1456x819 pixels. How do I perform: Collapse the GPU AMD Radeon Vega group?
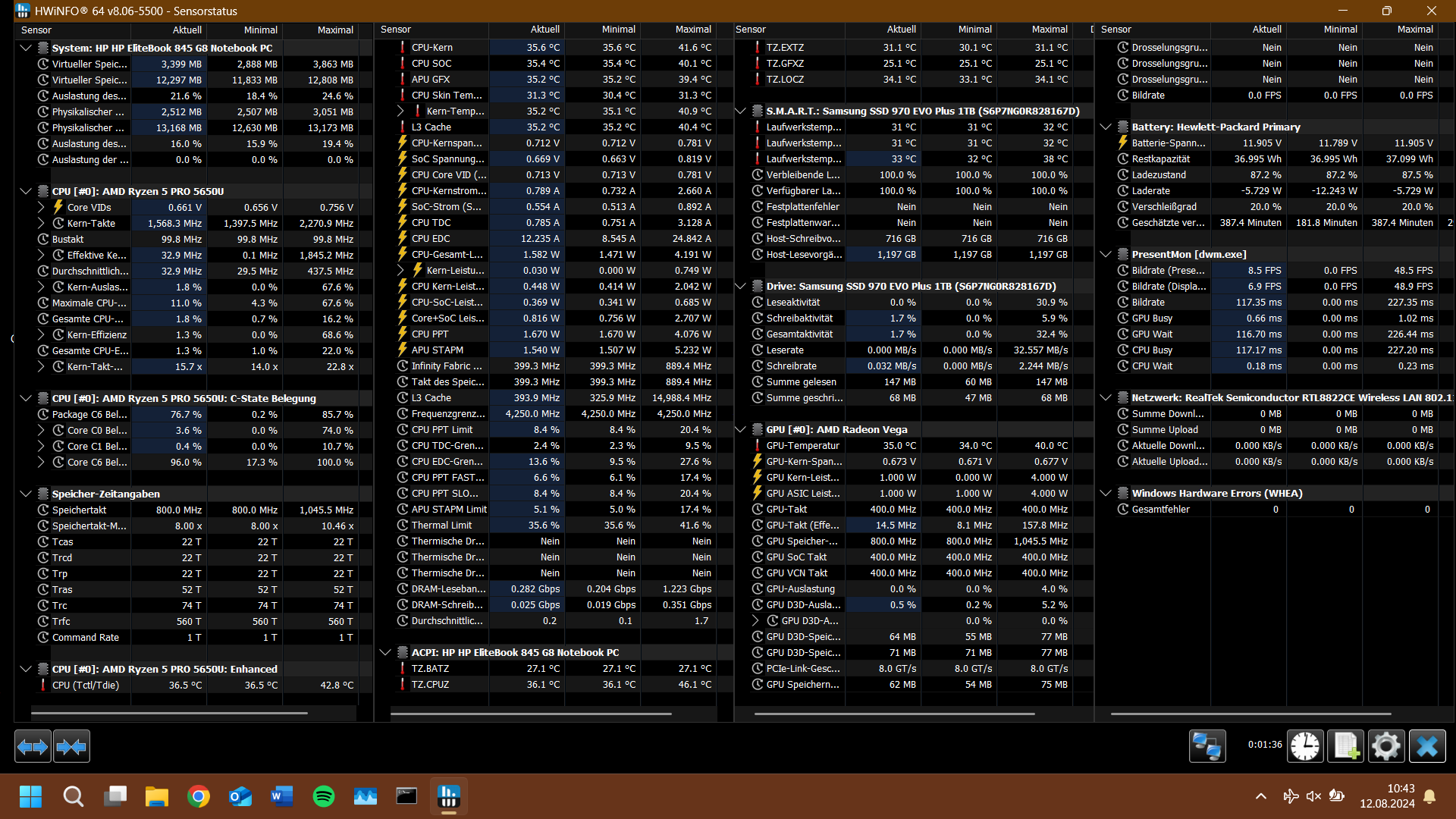click(x=741, y=429)
